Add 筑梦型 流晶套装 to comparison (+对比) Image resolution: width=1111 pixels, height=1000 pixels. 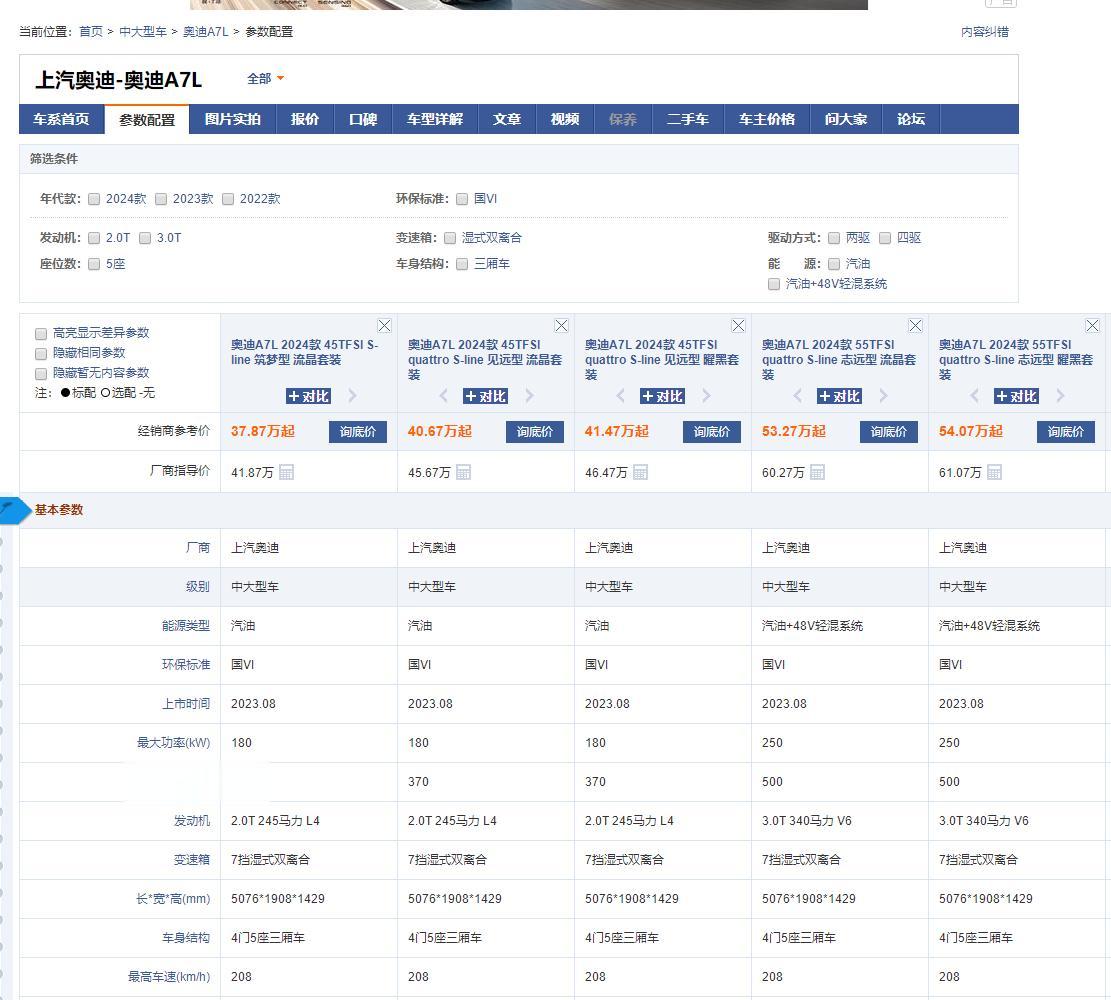308,396
